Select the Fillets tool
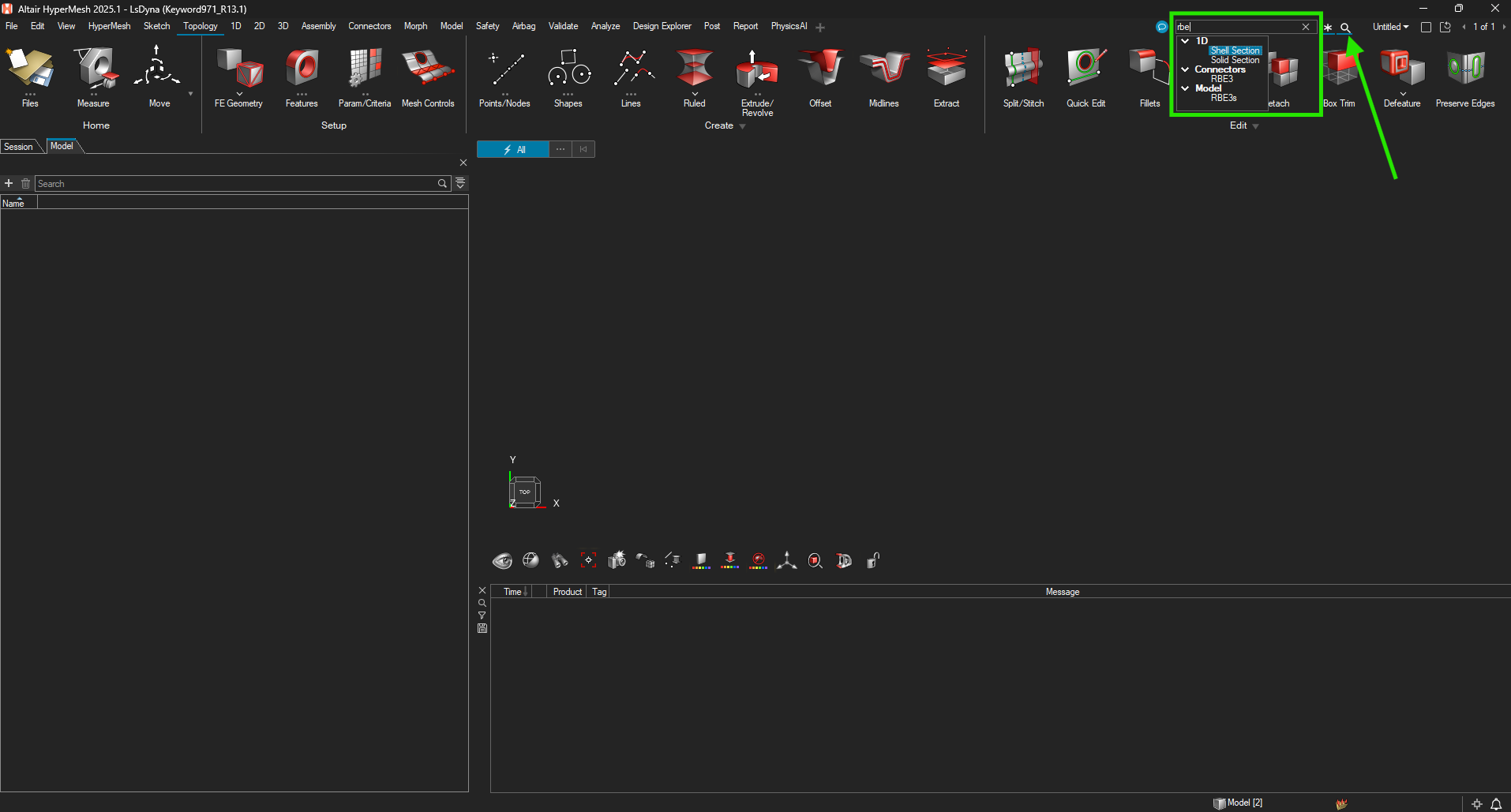Image resolution: width=1511 pixels, height=812 pixels. pyautogui.click(x=1149, y=77)
